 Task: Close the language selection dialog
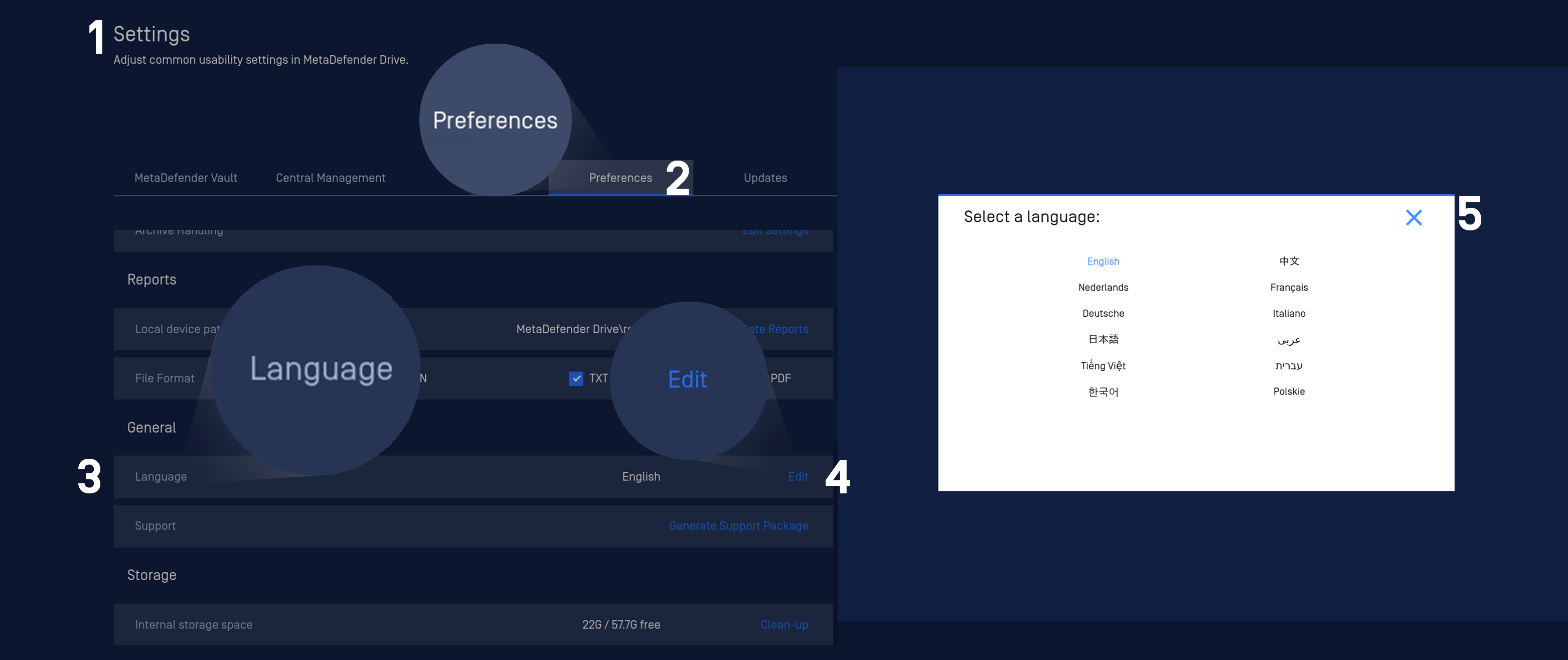(x=1414, y=218)
